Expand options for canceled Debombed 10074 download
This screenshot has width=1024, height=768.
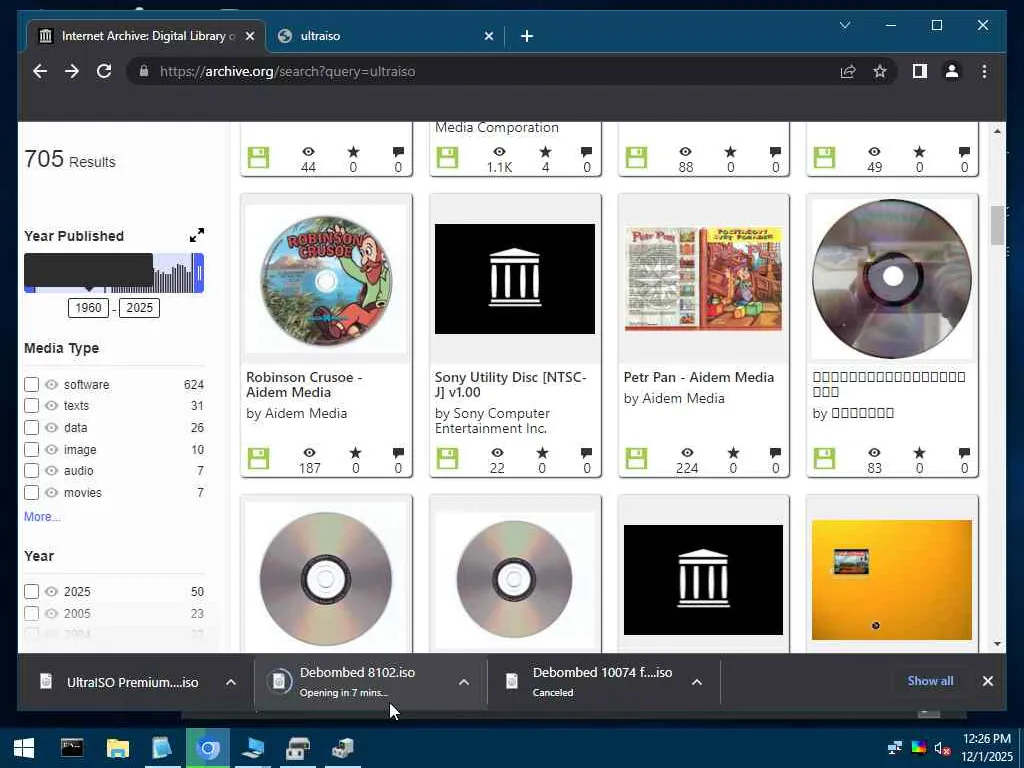(x=697, y=682)
